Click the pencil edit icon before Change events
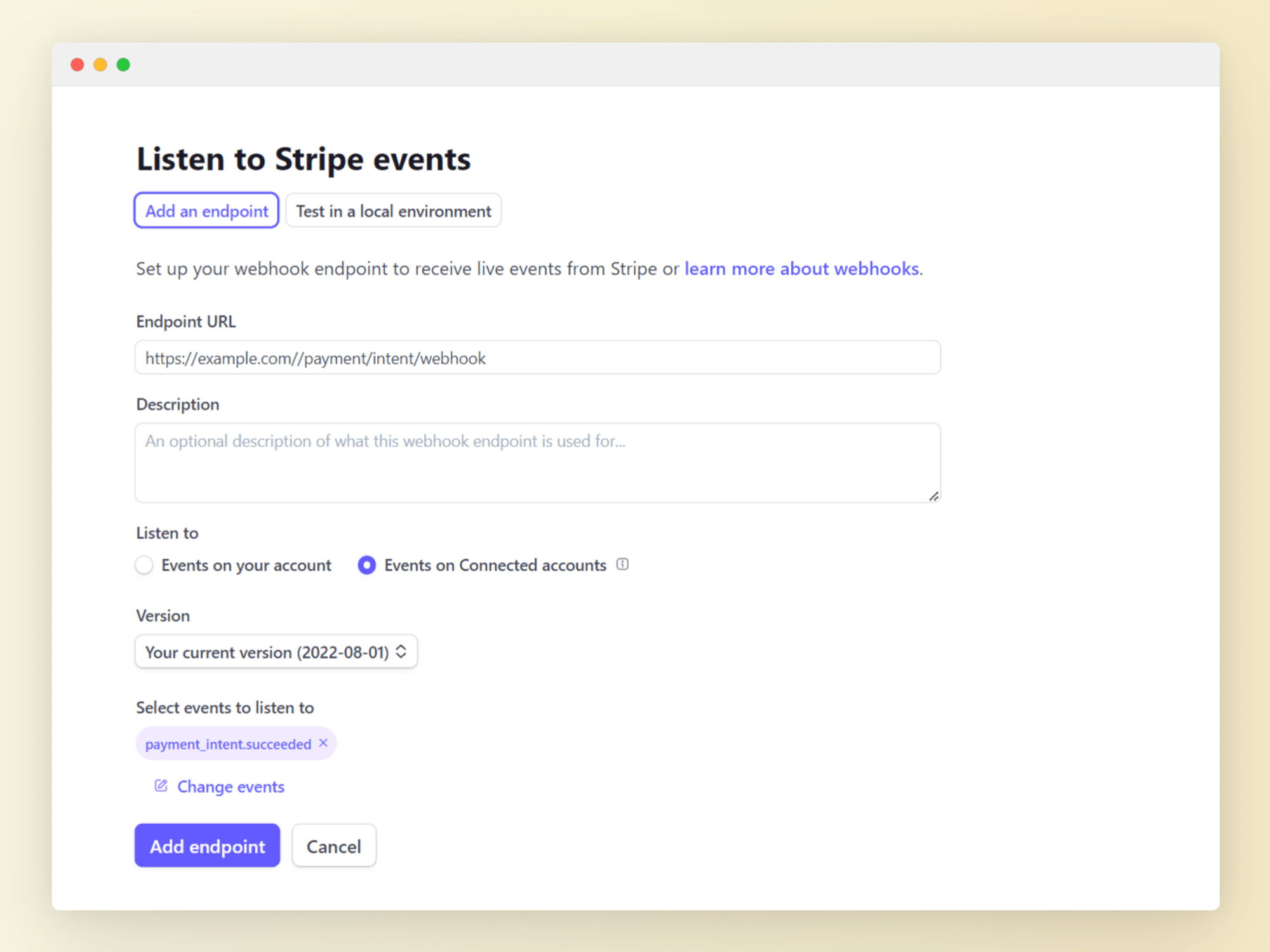This screenshot has height=952, width=1270. tap(160, 786)
